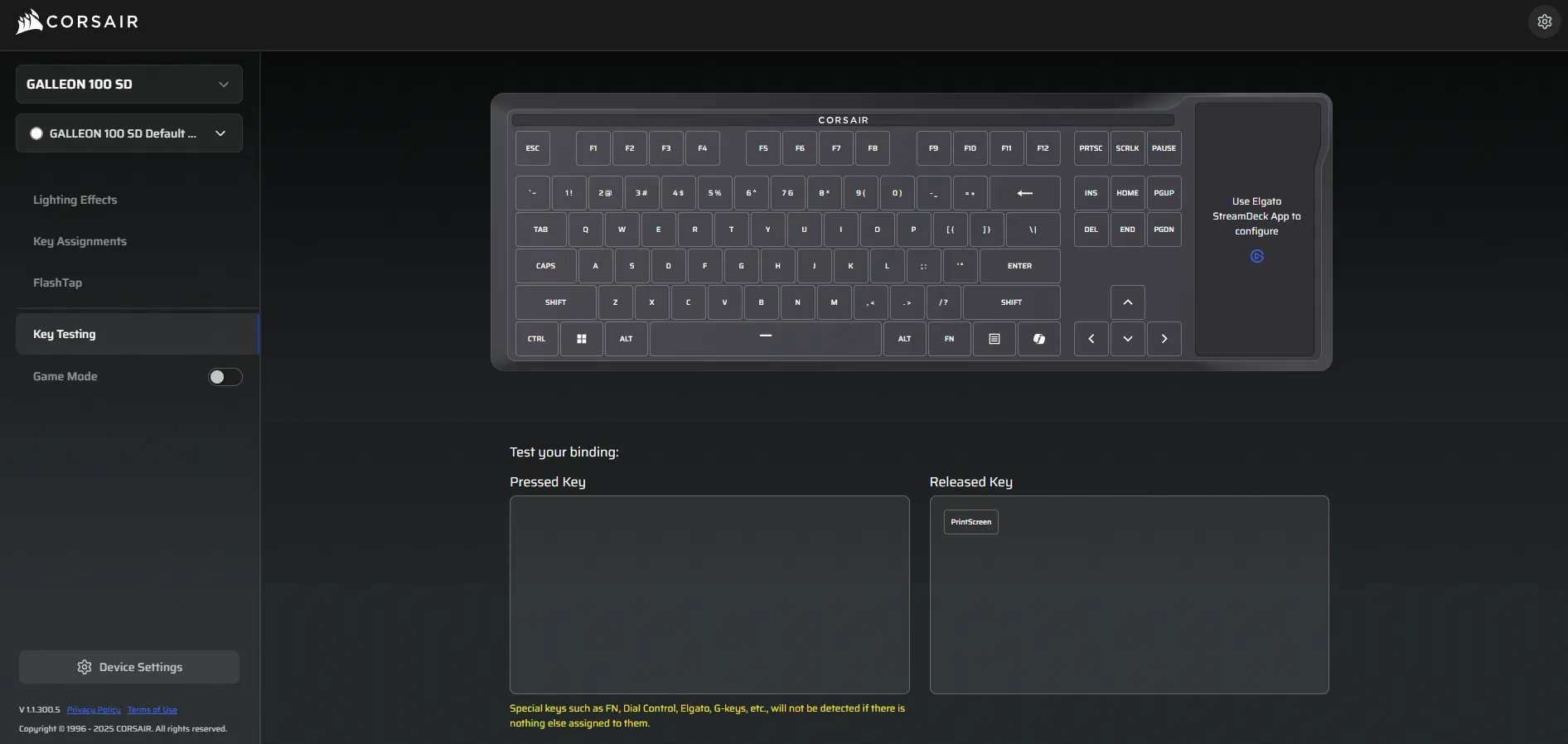Click the backslash key on the keyboard

[1033, 229]
